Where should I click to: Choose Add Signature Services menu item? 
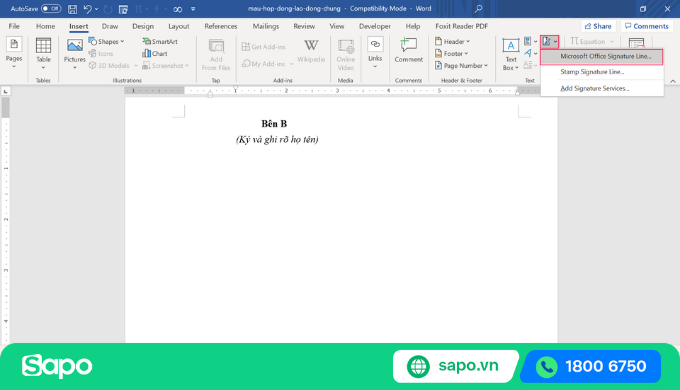[x=602, y=88]
